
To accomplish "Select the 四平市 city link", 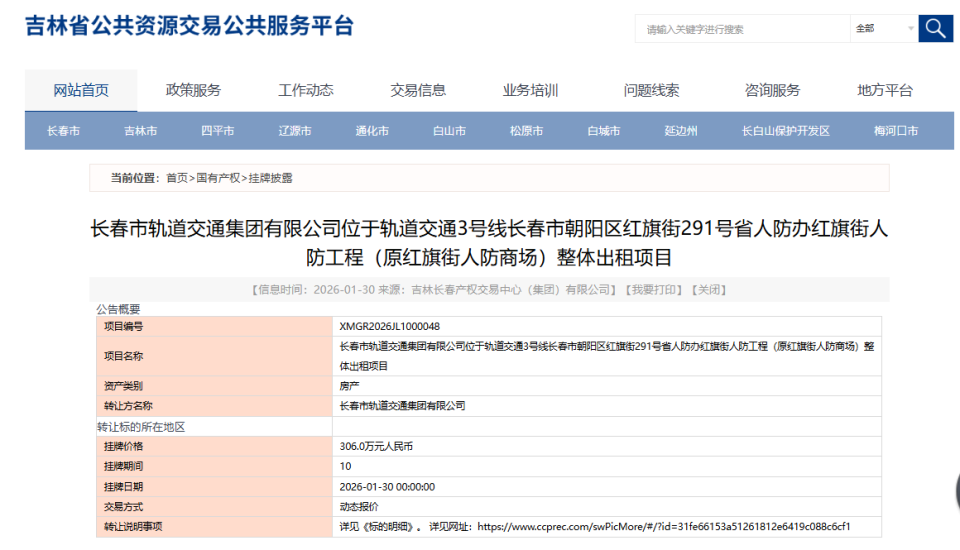I will 217,131.
